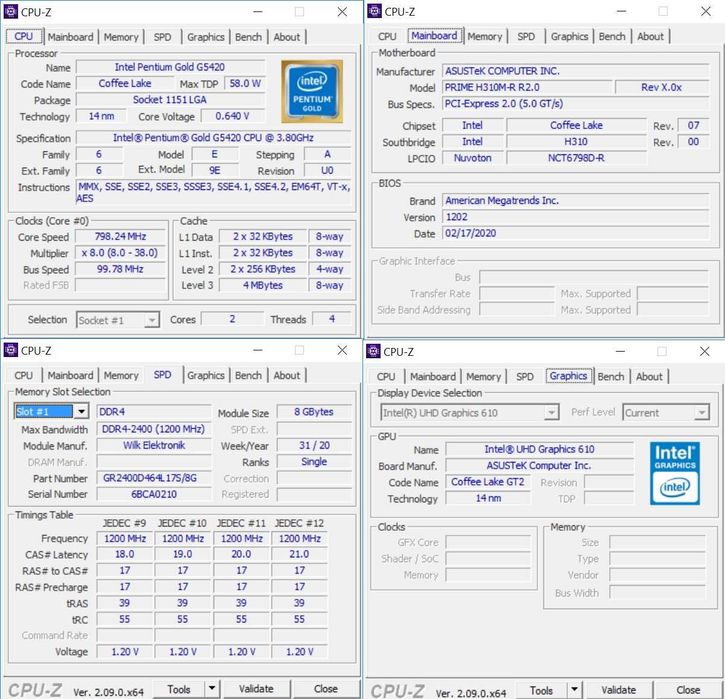Open Bench tab in the Mainboard window
The height and width of the screenshot is (699, 725).
612,37
